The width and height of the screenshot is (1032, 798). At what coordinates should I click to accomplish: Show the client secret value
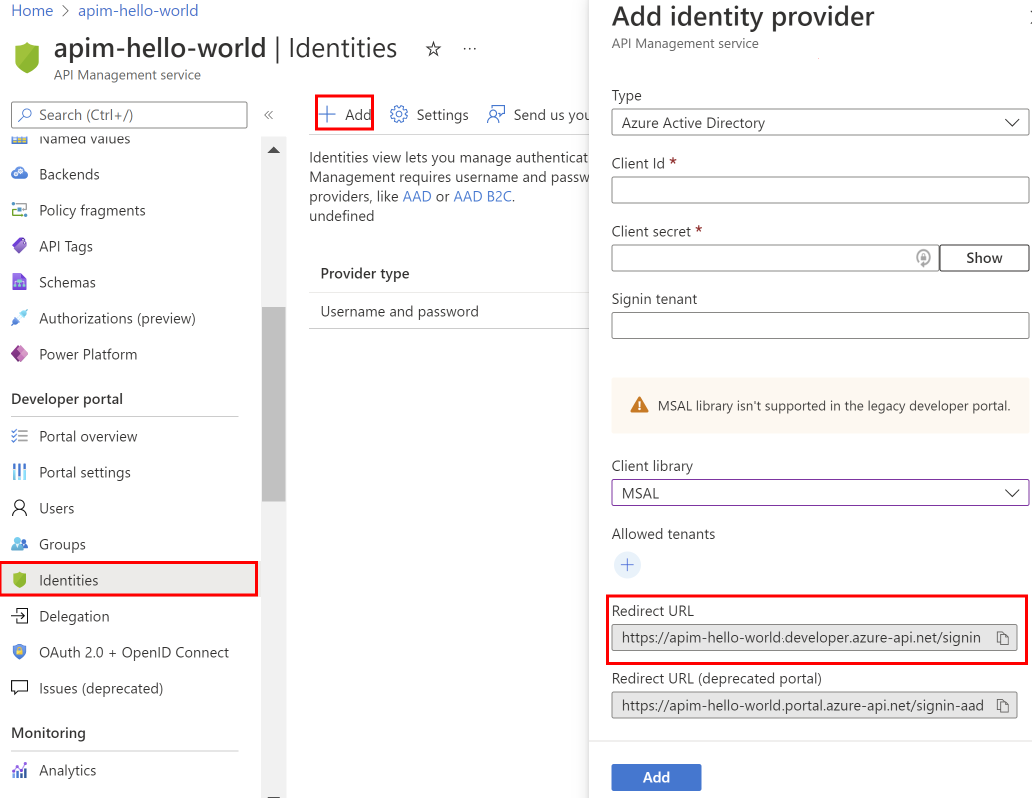(983, 258)
